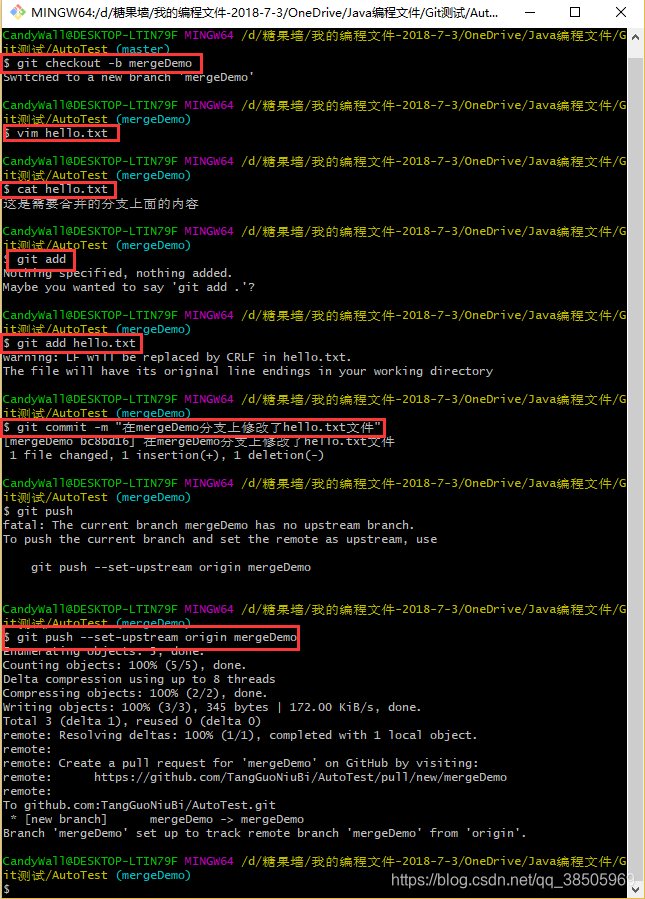Click the 'git add hello.txt' command line
This screenshot has height=899, width=645.
[70, 343]
